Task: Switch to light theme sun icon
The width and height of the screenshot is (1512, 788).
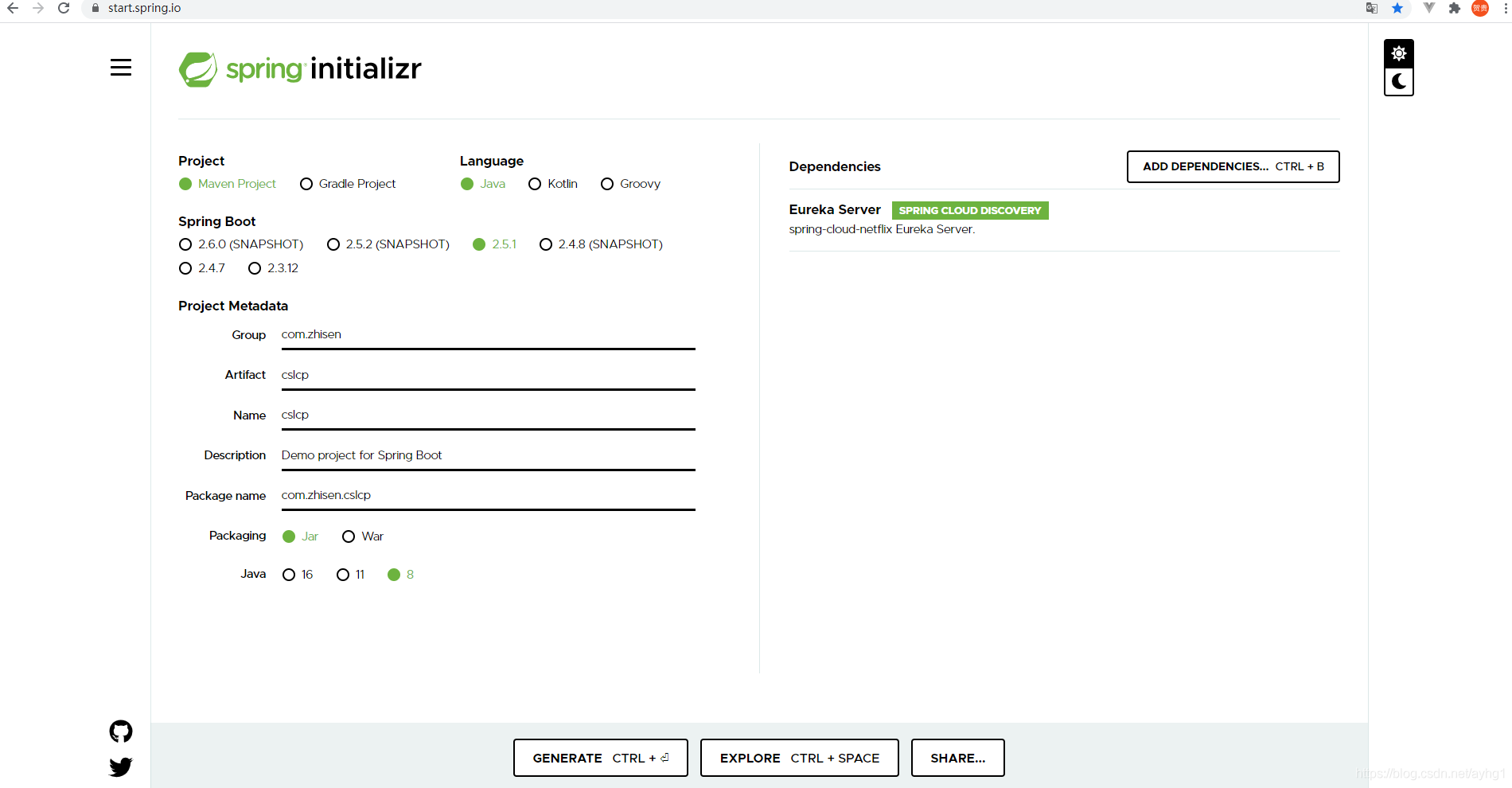Action: (1399, 53)
